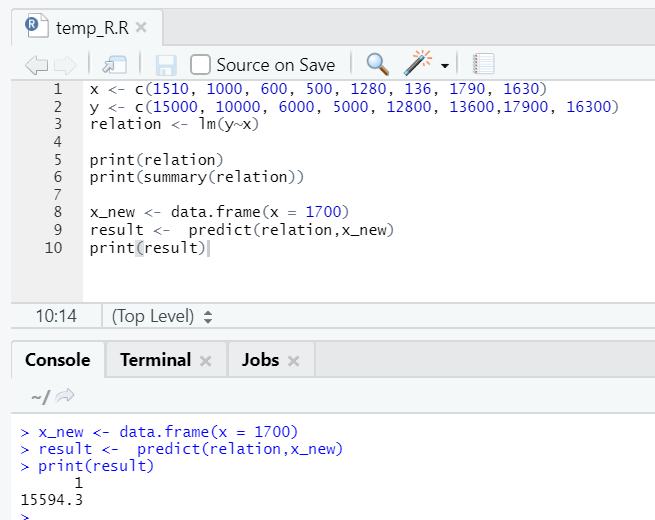Click the 10:14 cursor position indicator
Image resolution: width=655 pixels, height=520 pixels.
56,316
